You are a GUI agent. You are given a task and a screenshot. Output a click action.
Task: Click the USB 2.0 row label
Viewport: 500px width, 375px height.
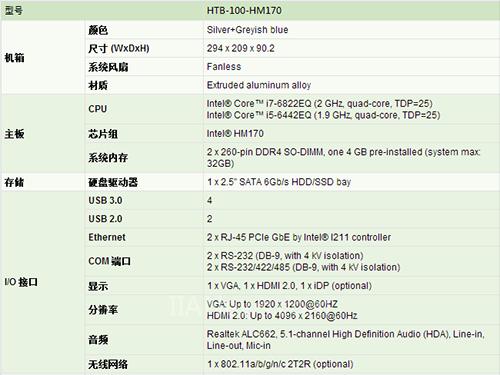[105, 219]
